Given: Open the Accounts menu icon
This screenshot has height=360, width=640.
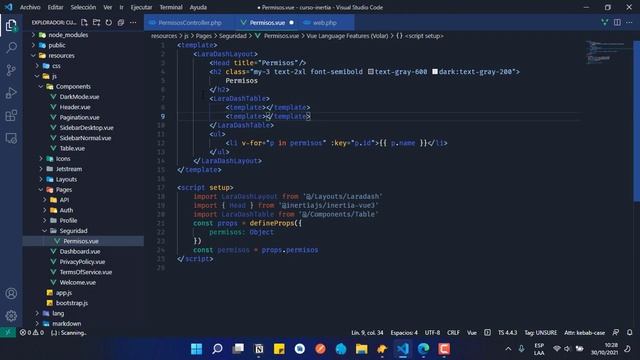Looking at the screenshot, I should click(11, 293).
